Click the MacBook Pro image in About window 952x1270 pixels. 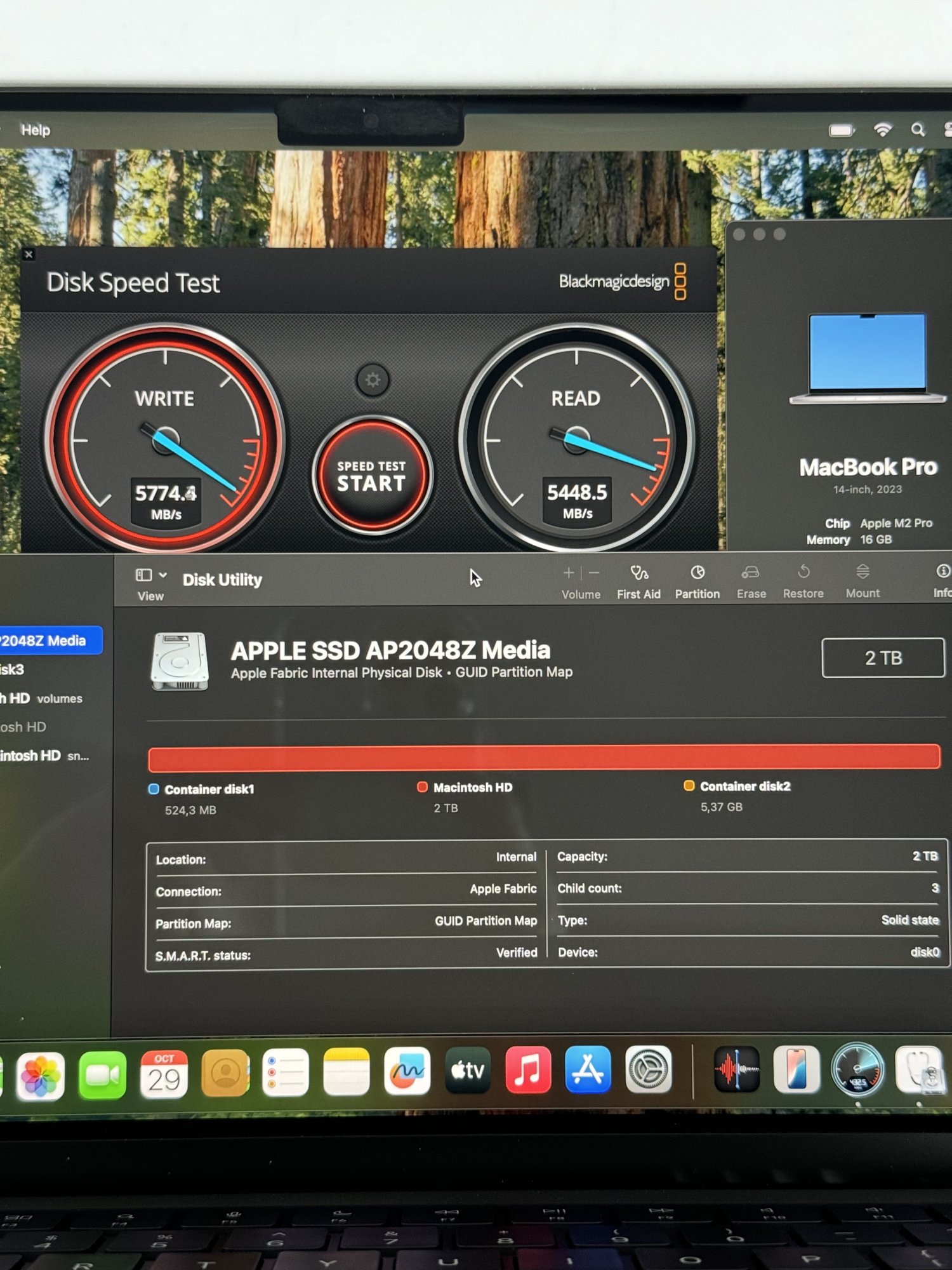[868, 358]
